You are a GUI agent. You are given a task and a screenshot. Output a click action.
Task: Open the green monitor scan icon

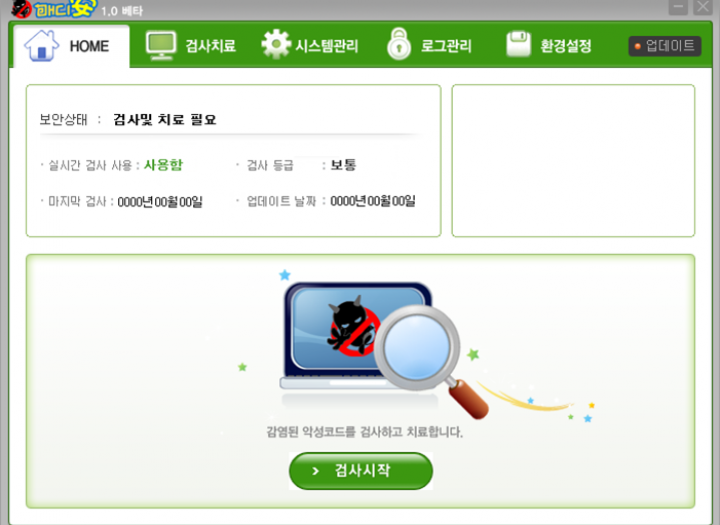(x=161, y=45)
